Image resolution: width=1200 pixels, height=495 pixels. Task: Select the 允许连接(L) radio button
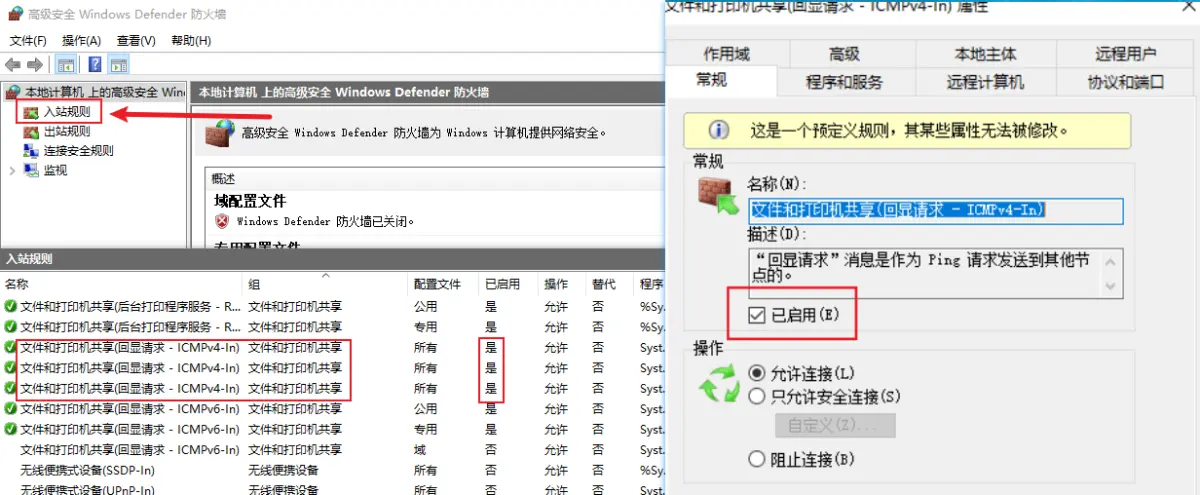757,372
